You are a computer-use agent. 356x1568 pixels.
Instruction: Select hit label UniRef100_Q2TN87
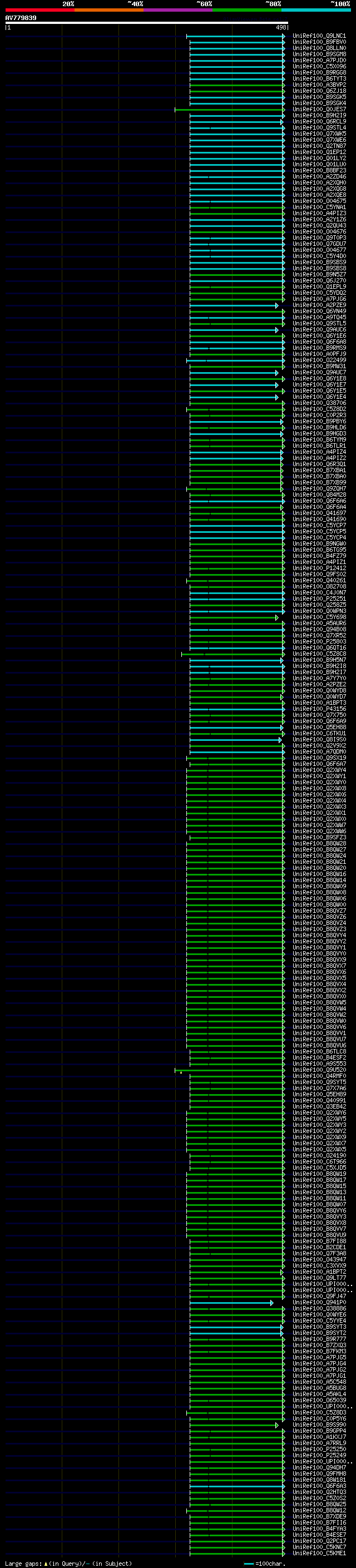coord(319,146)
